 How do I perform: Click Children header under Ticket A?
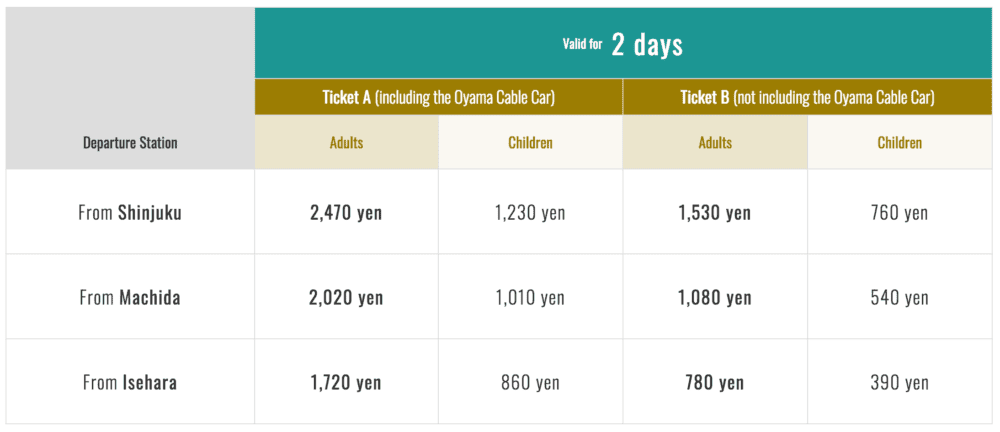click(530, 143)
